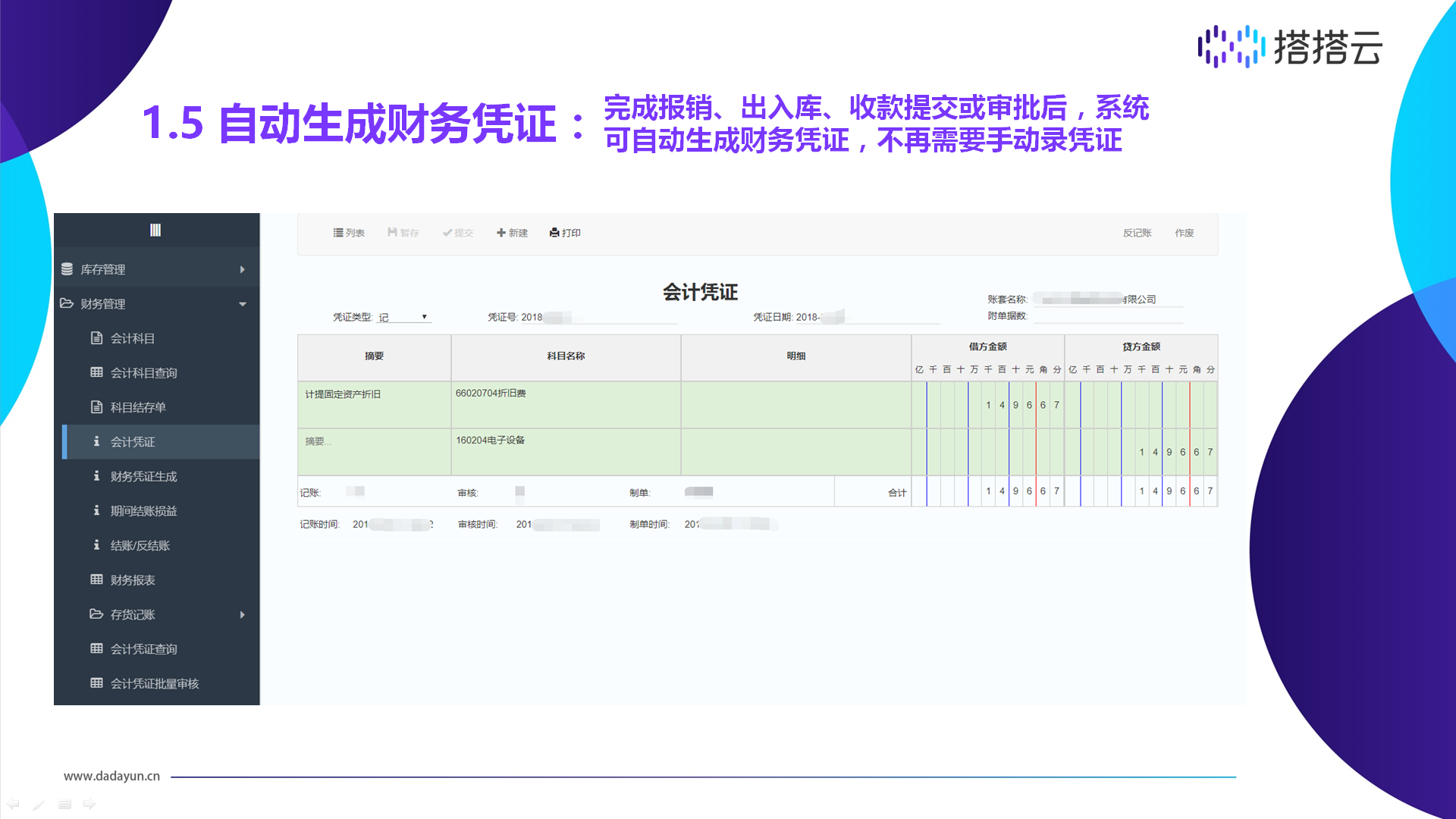Screen dimensions: 1456x819
Task: Click the 列表 list icon
Action: click(x=338, y=233)
